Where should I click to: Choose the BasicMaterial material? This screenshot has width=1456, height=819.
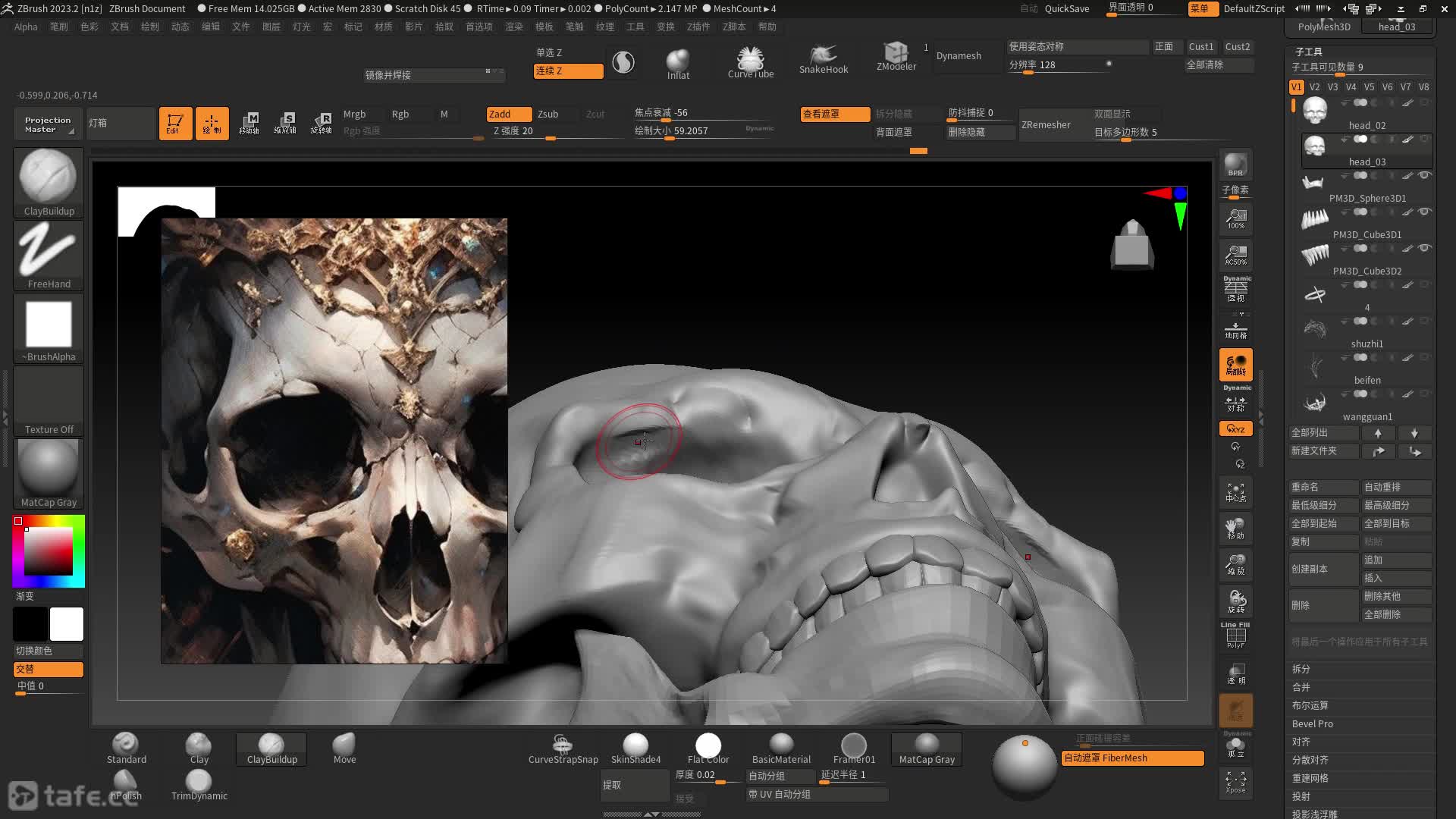pyautogui.click(x=781, y=748)
